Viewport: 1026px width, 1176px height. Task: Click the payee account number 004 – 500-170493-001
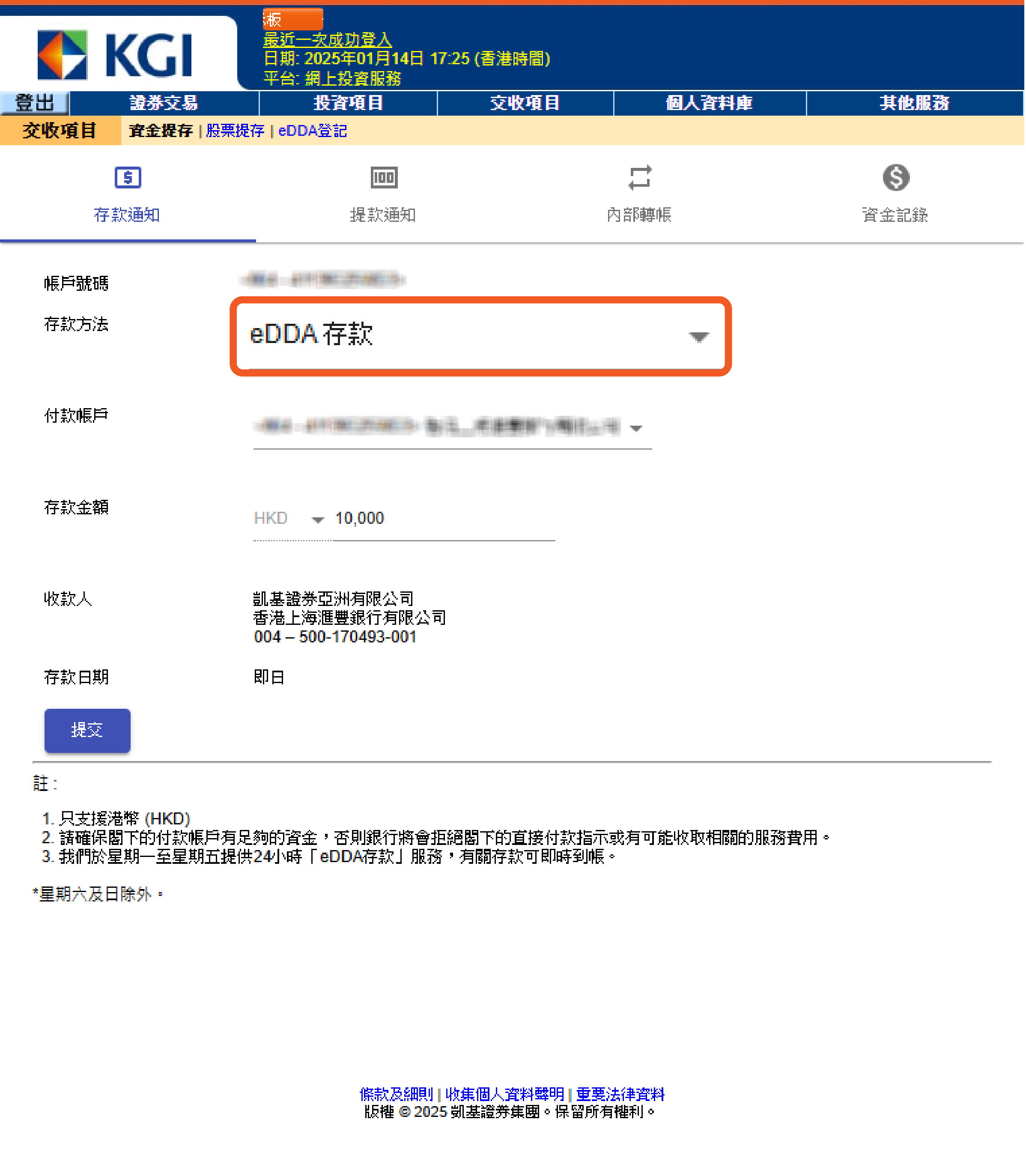point(336,638)
